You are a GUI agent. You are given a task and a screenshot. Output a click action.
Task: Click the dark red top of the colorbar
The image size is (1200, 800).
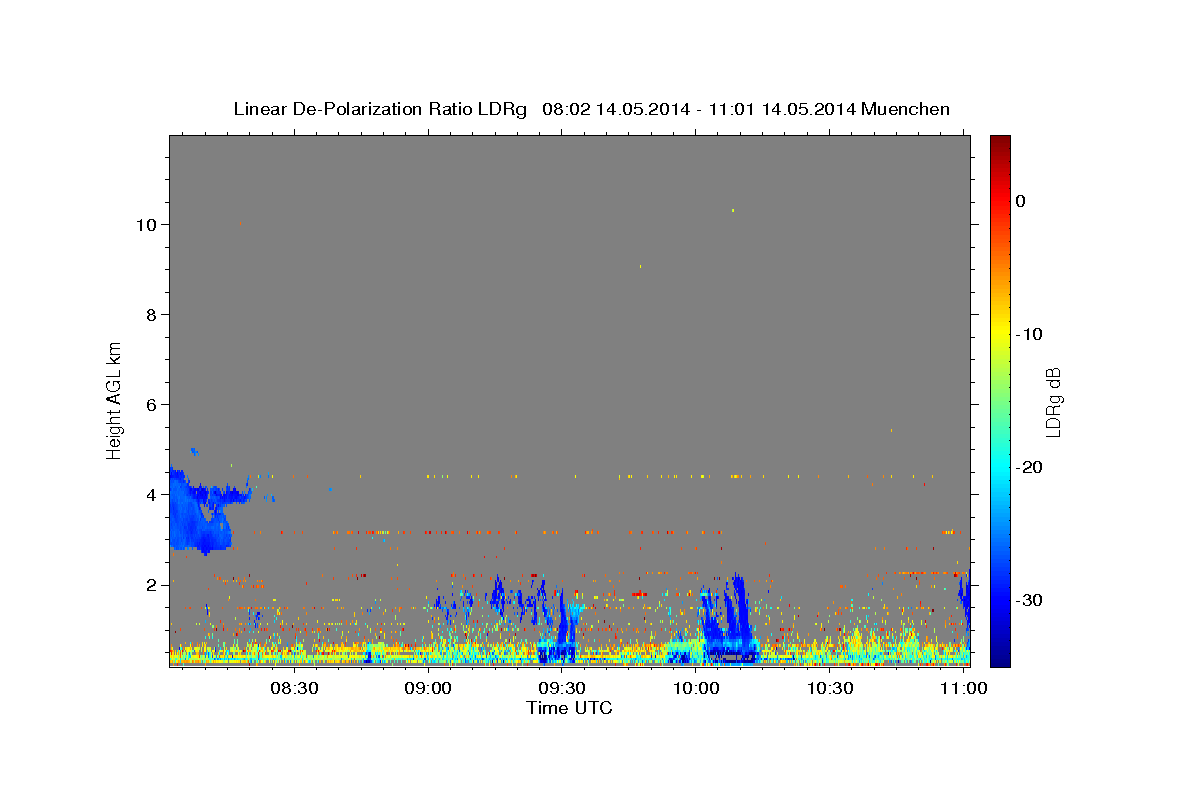point(1000,145)
